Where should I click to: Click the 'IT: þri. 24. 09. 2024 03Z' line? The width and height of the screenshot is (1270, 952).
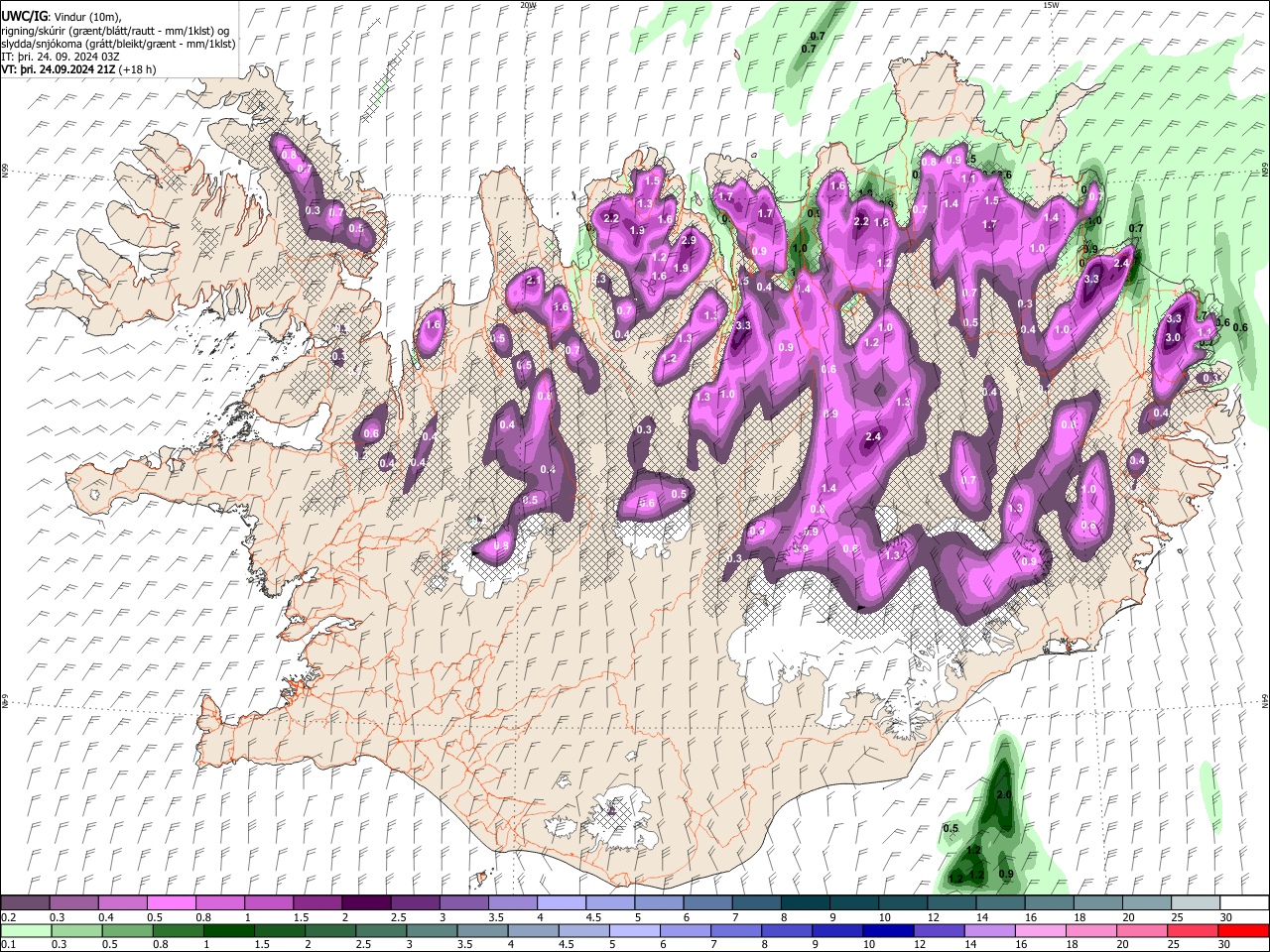coord(63,58)
